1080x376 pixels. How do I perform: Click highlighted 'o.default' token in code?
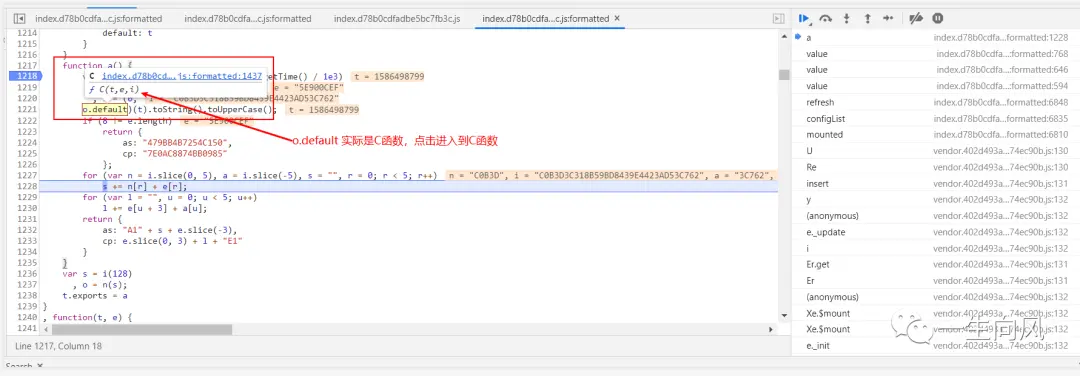tap(105, 109)
